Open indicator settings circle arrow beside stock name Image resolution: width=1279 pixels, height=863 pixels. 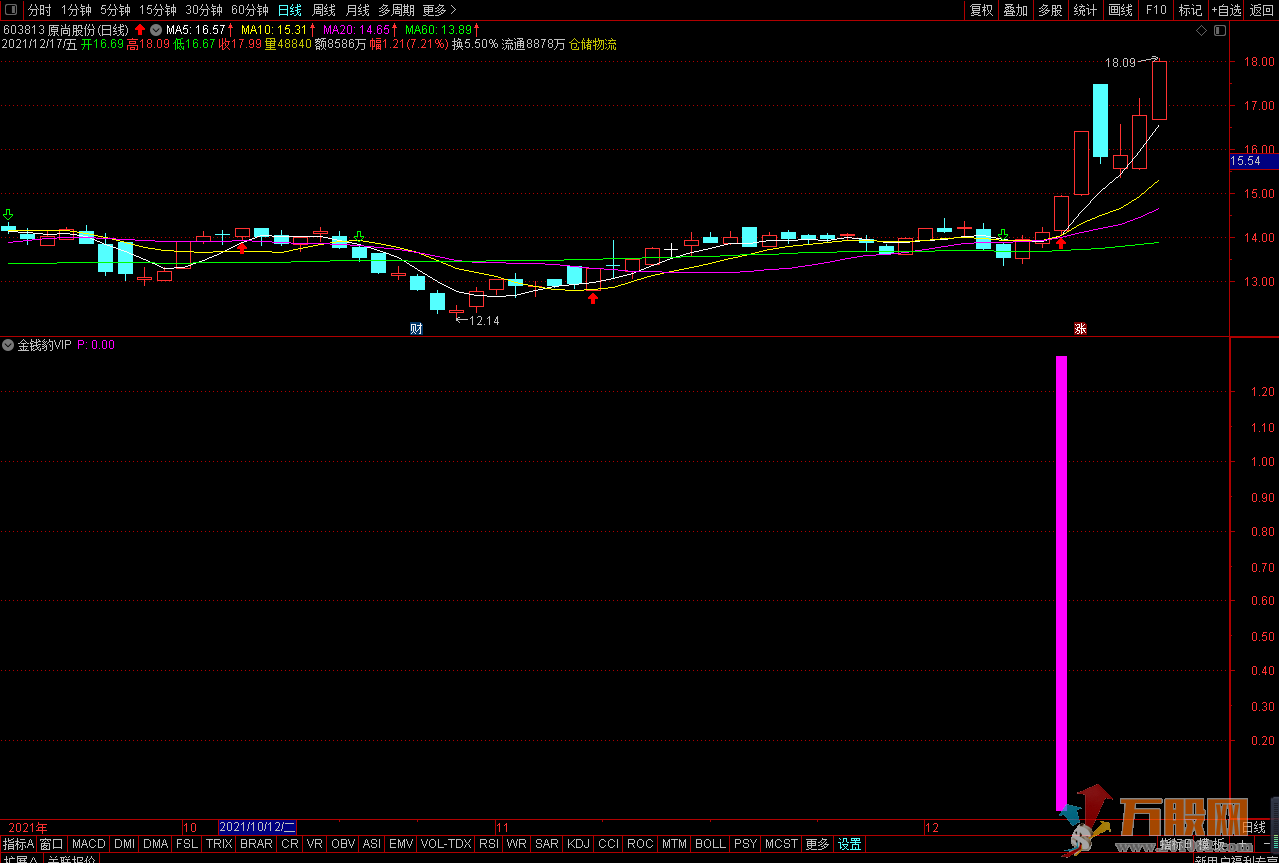click(156, 30)
